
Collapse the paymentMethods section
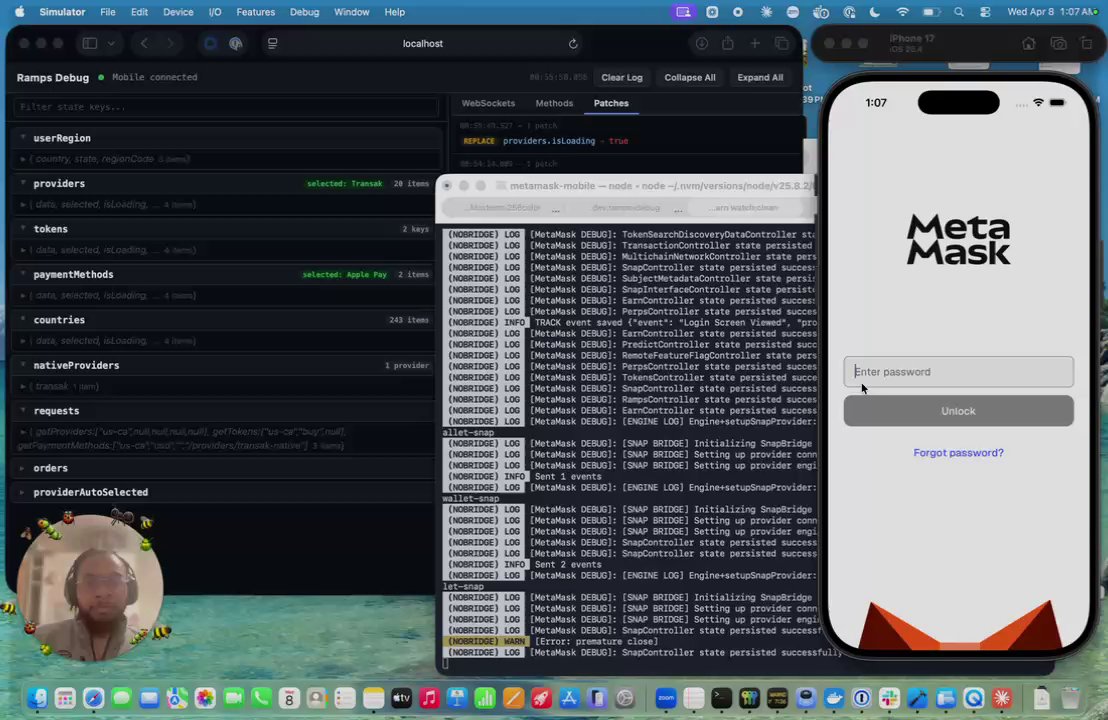[23, 273]
